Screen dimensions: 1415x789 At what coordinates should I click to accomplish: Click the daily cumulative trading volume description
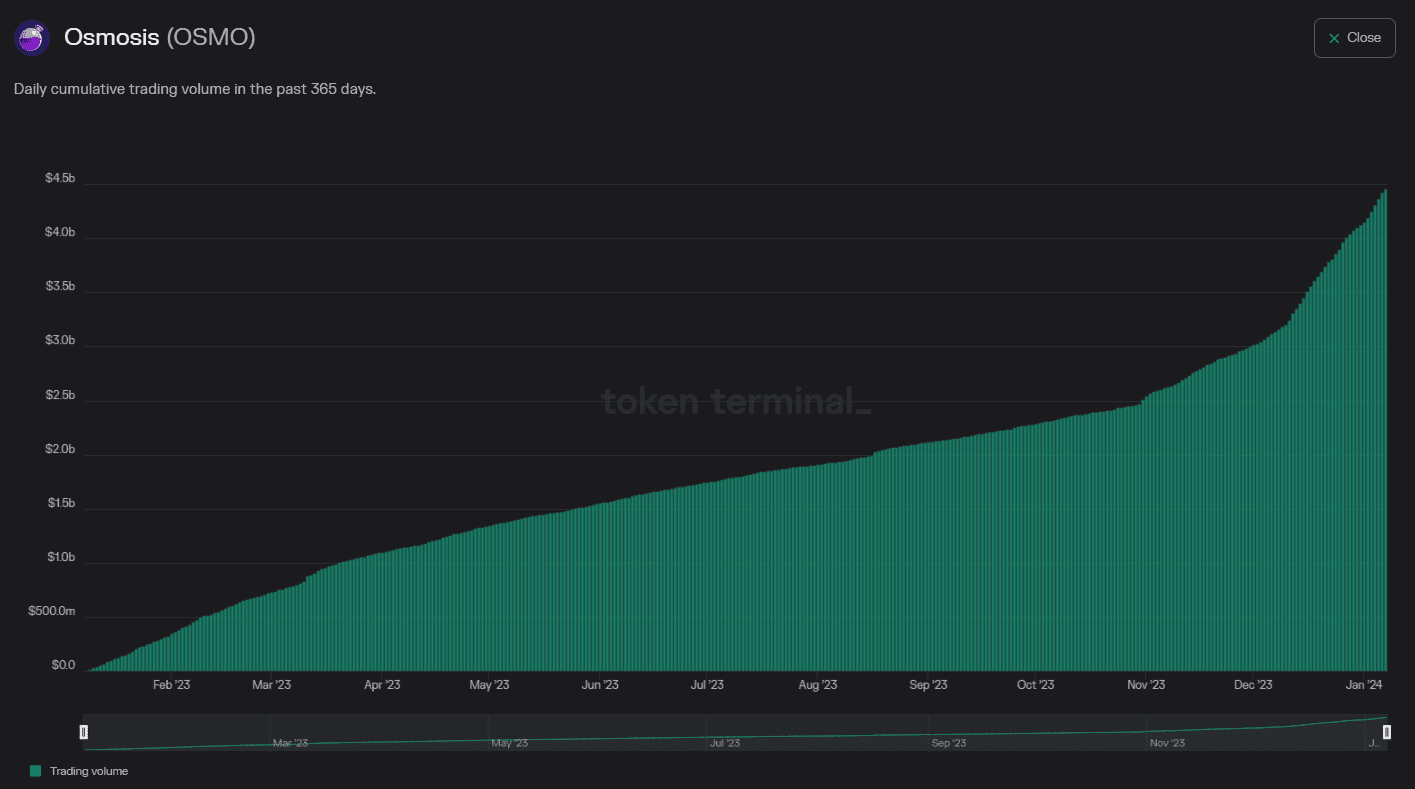(195, 89)
